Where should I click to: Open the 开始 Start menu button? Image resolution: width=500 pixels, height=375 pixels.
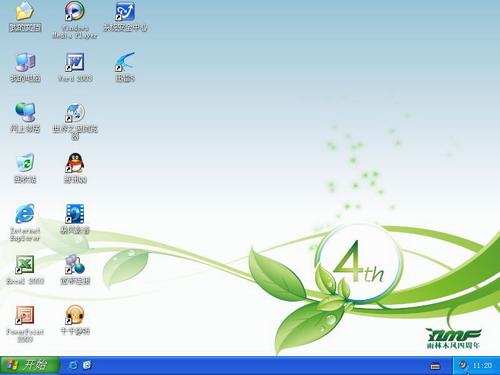pos(30,365)
